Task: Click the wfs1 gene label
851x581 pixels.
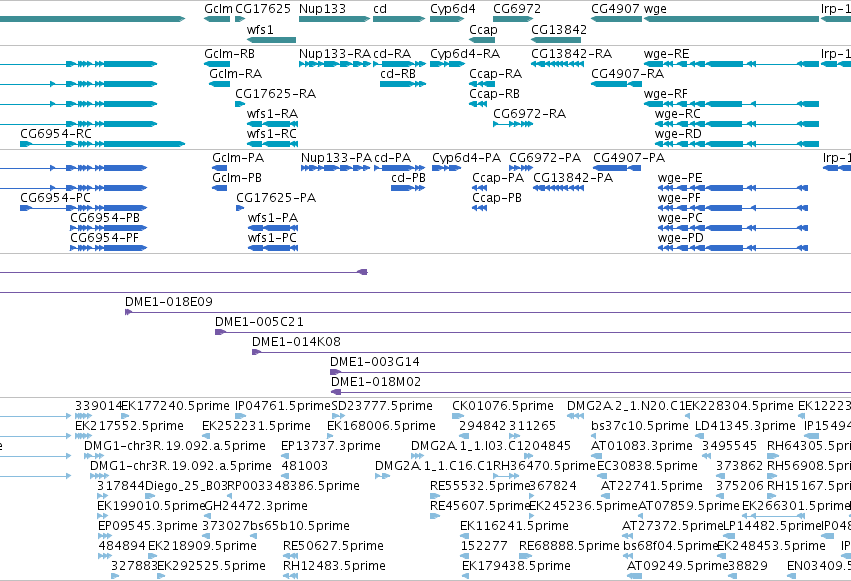Action: tap(260, 29)
